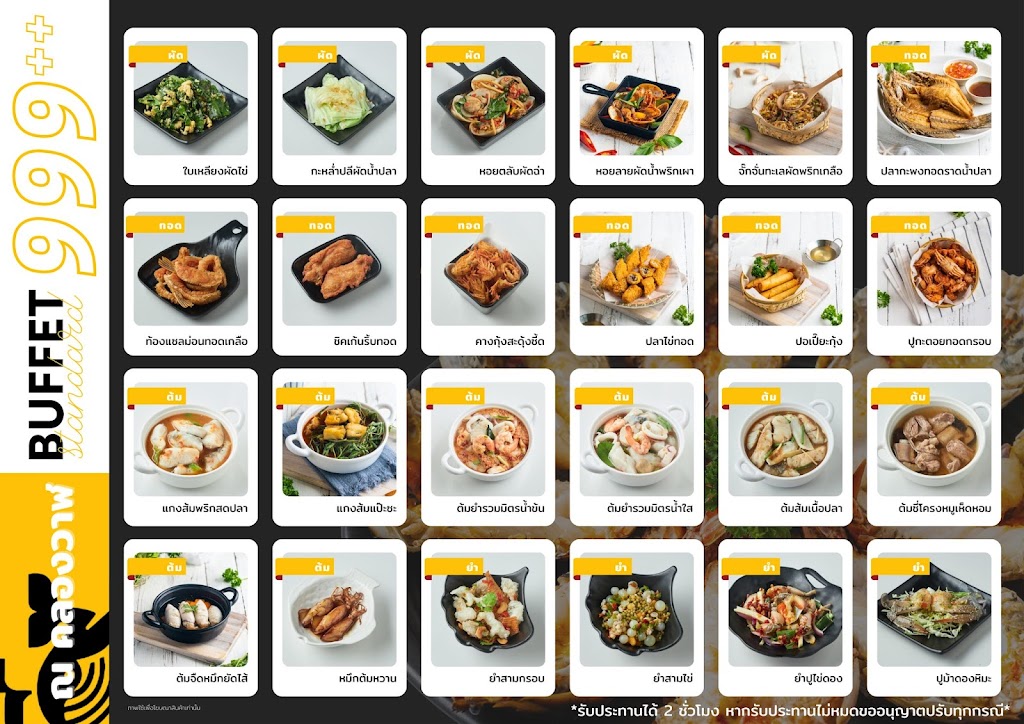
Task: Choose the ปลาไข่ทอด dish card
Action: point(637,277)
